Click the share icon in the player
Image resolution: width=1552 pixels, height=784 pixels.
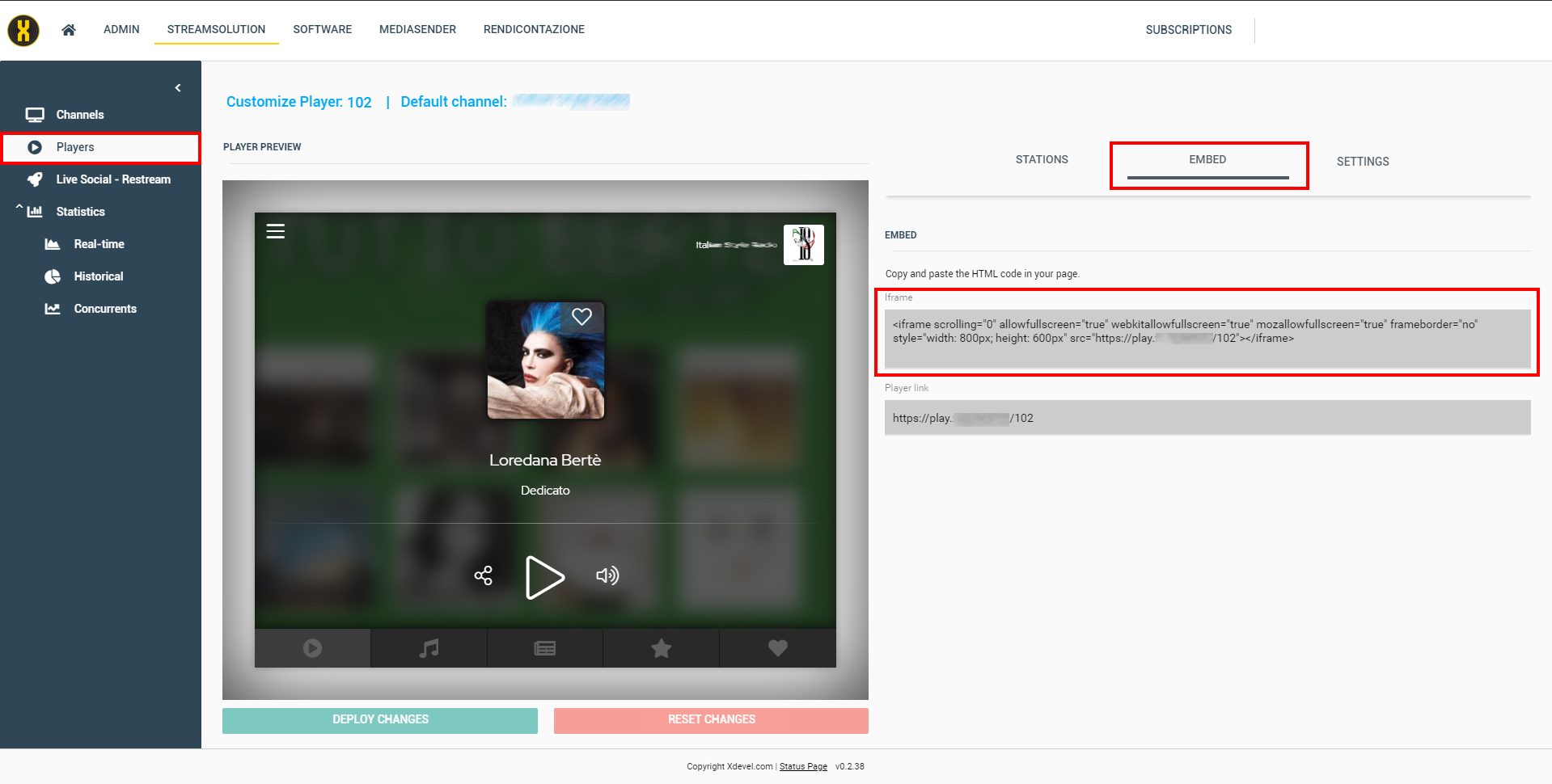tap(484, 575)
